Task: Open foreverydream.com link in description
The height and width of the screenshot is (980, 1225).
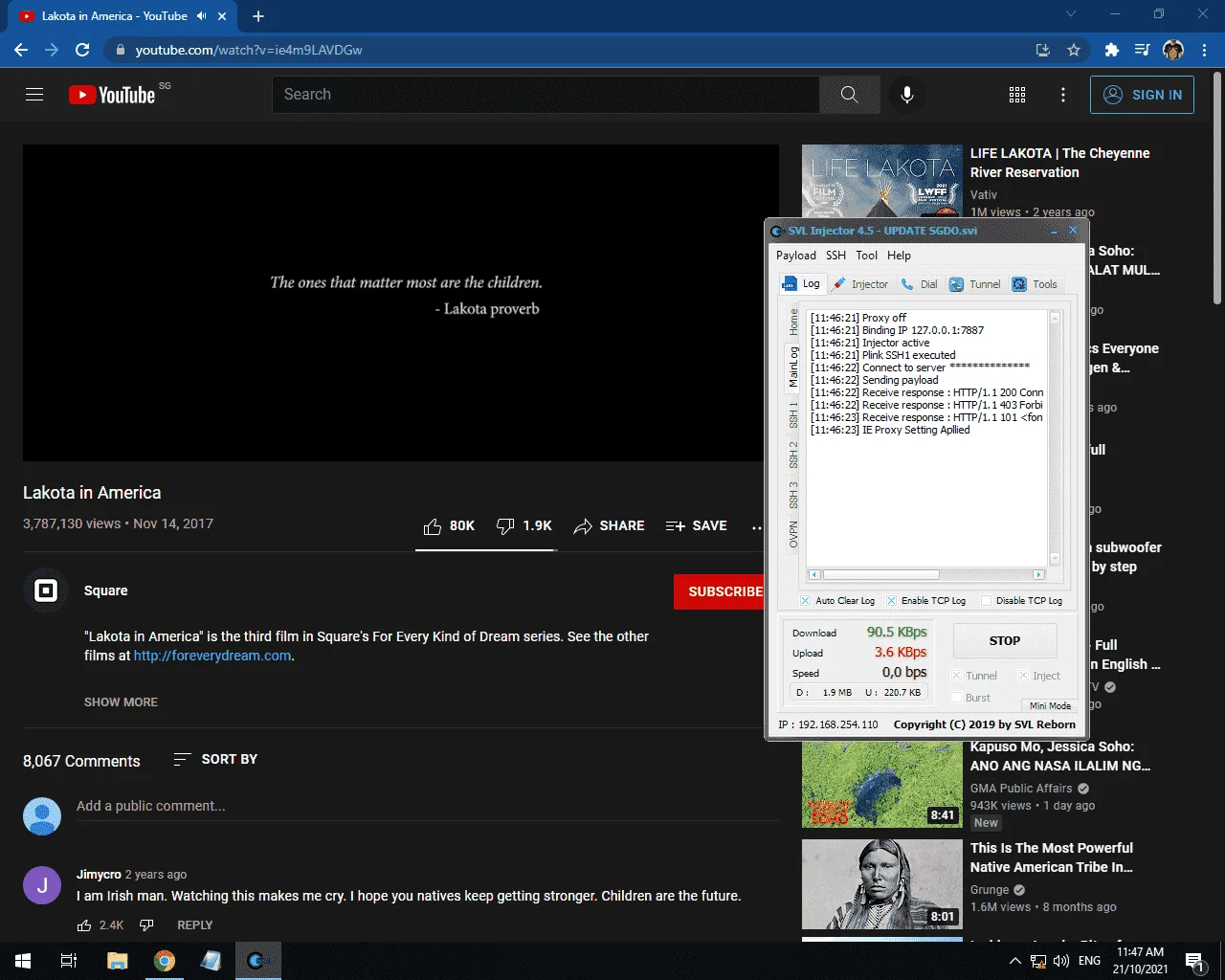Action: pyautogui.click(x=212, y=656)
